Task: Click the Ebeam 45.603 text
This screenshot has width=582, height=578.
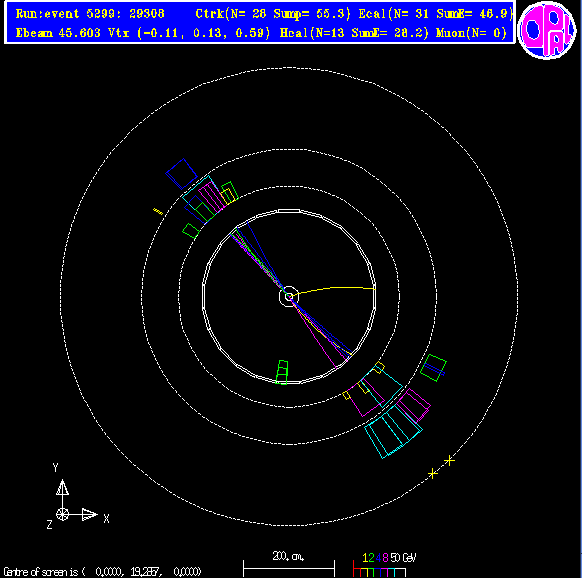Action: (x=58, y=33)
